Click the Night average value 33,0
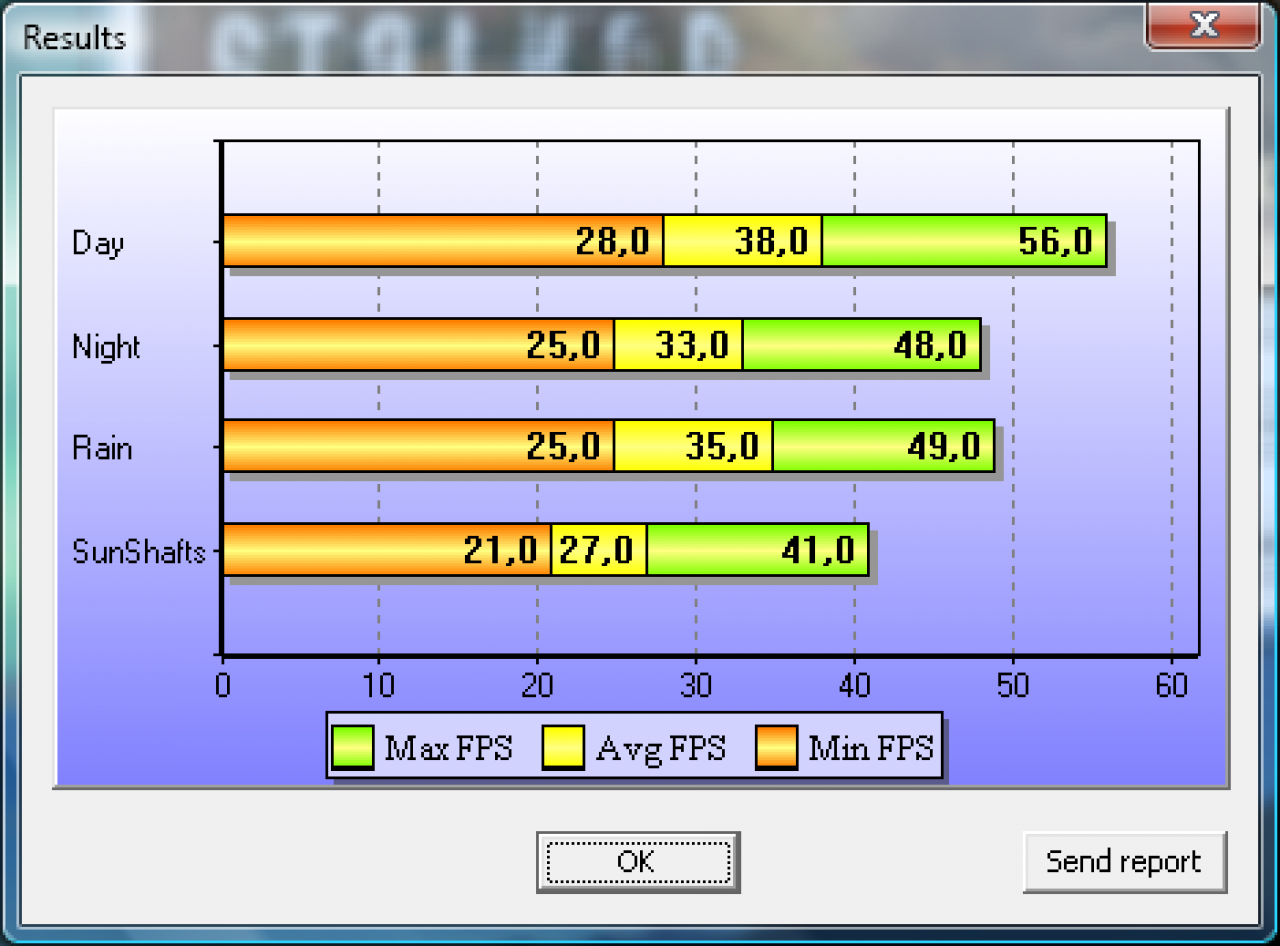 coord(692,345)
